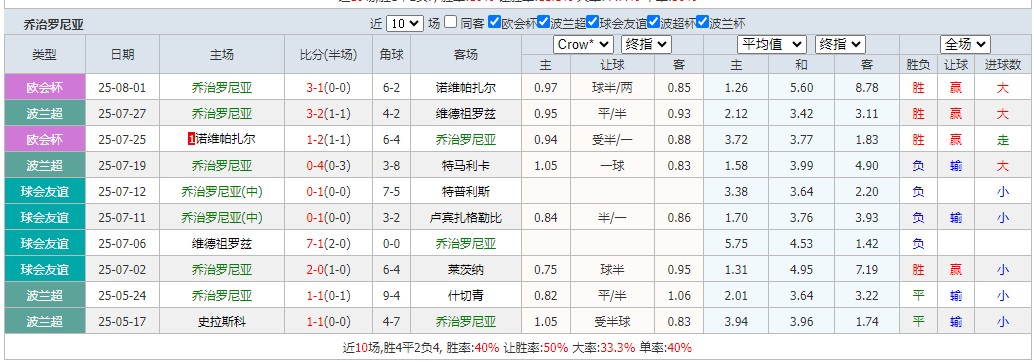The width and height of the screenshot is (1034, 362).
Task: Select the 波兰超 league cell for 25-07-19
Action: pyautogui.click(x=46, y=166)
